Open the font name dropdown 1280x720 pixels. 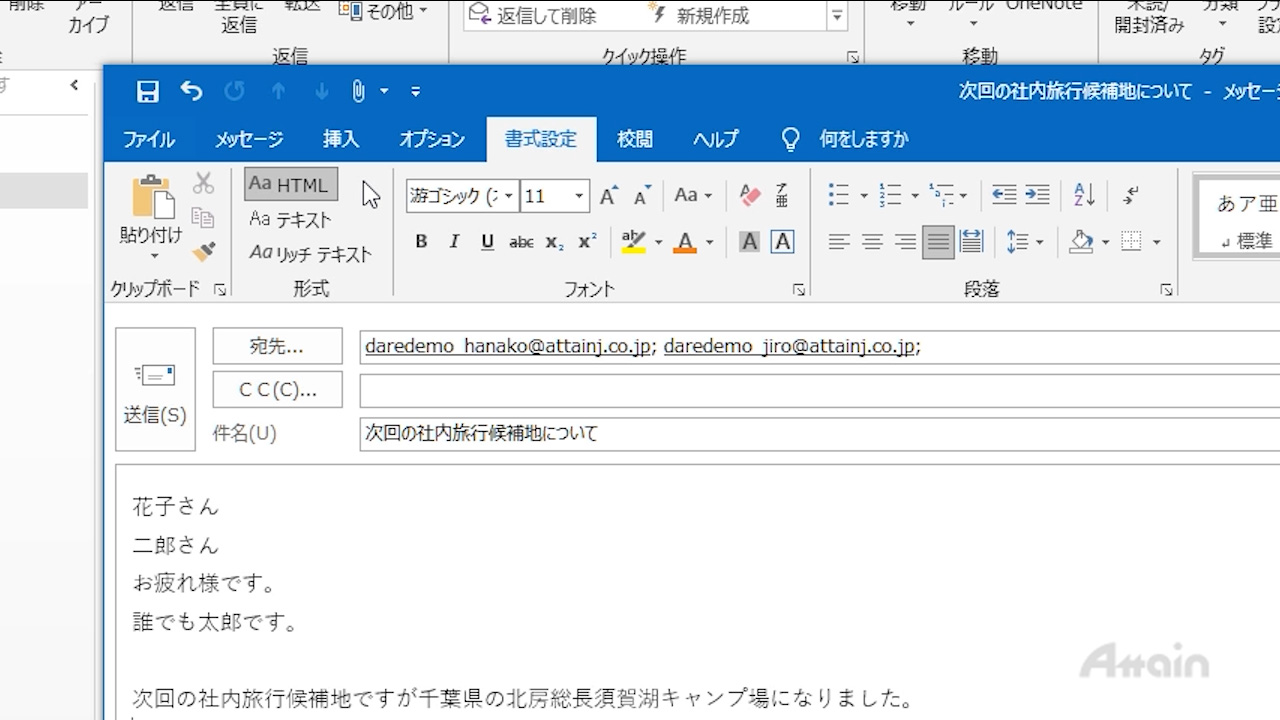tap(509, 196)
